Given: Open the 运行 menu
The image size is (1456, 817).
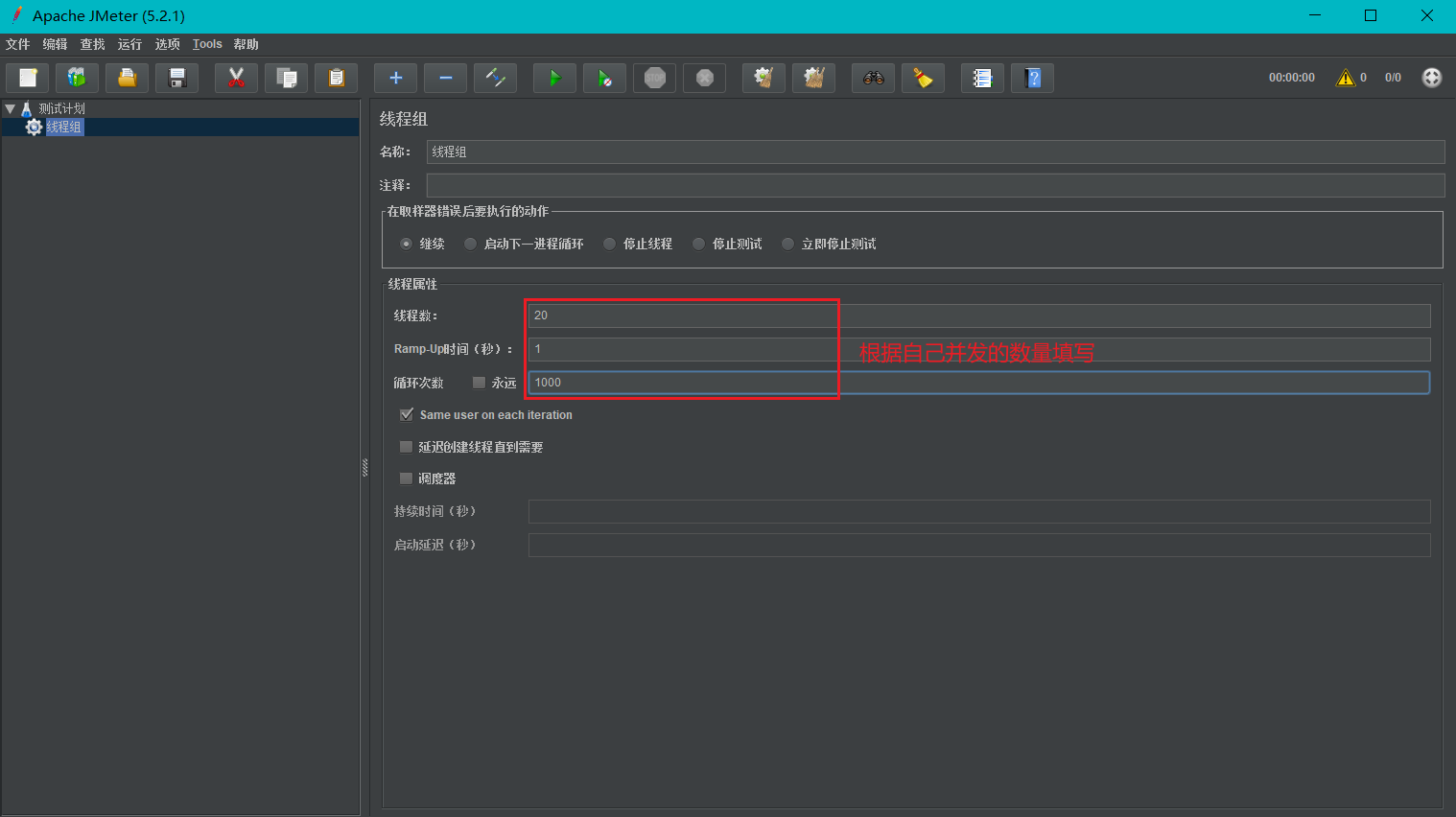Looking at the screenshot, I should (x=129, y=44).
